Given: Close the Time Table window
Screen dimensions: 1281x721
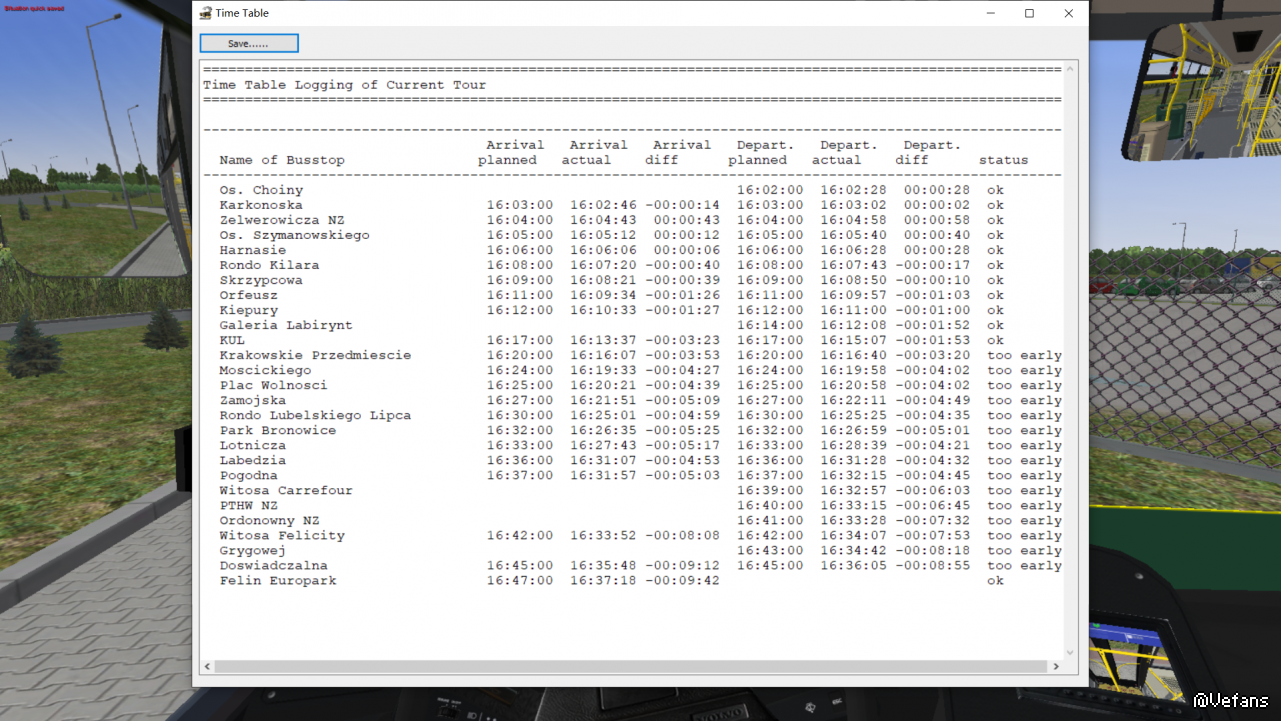Looking at the screenshot, I should (1069, 13).
